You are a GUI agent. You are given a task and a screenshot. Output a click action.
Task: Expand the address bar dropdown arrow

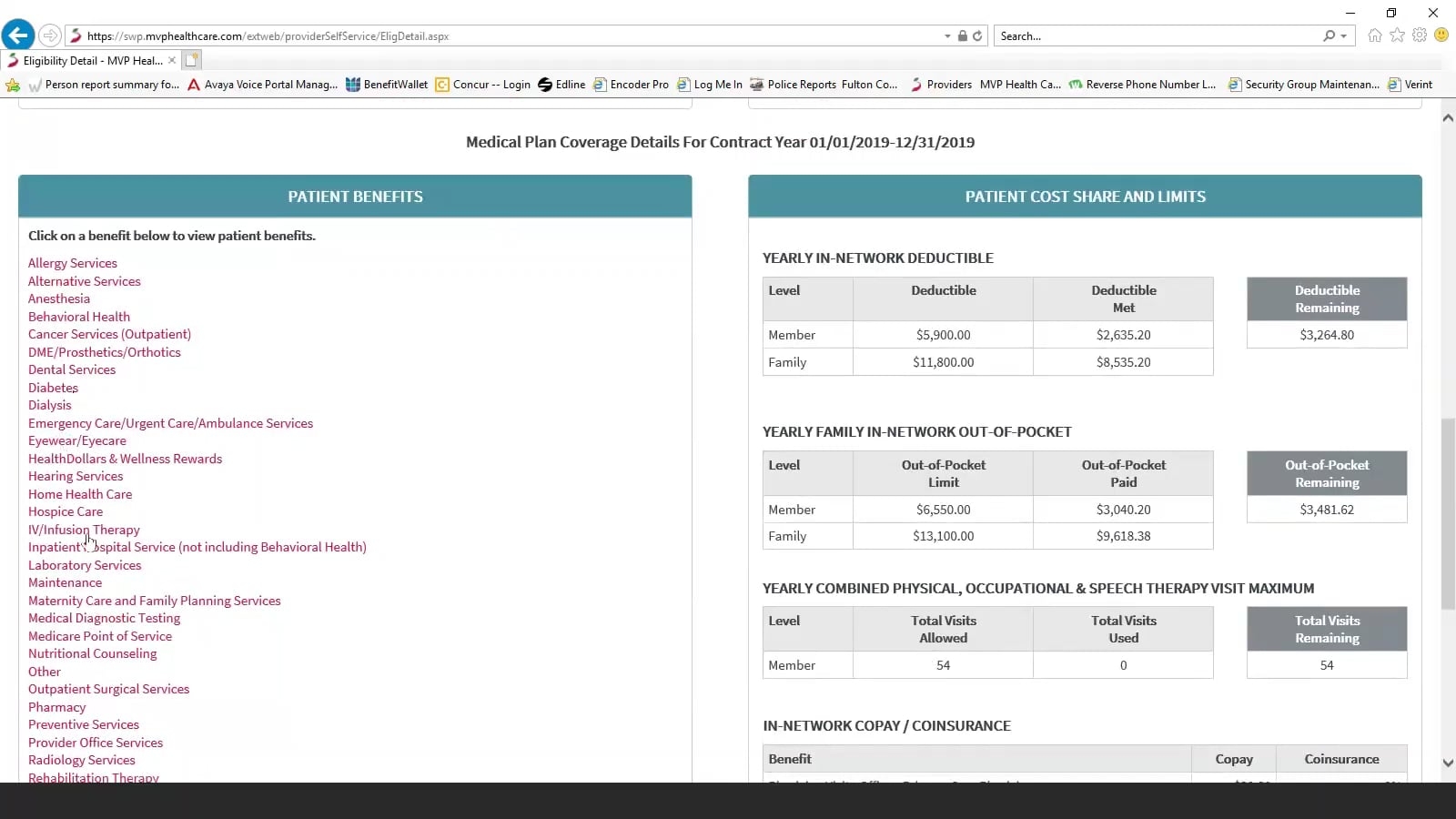point(947,36)
